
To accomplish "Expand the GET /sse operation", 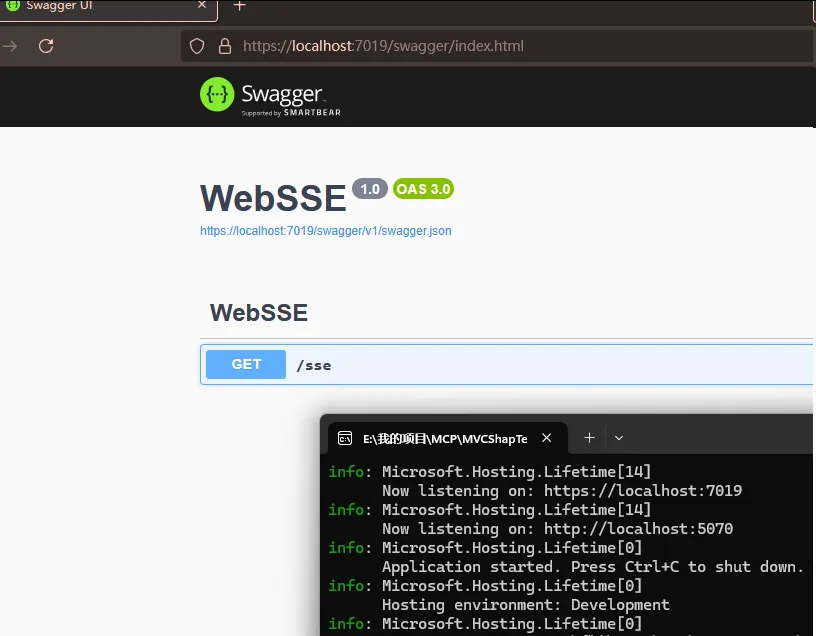I will (x=506, y=364).
